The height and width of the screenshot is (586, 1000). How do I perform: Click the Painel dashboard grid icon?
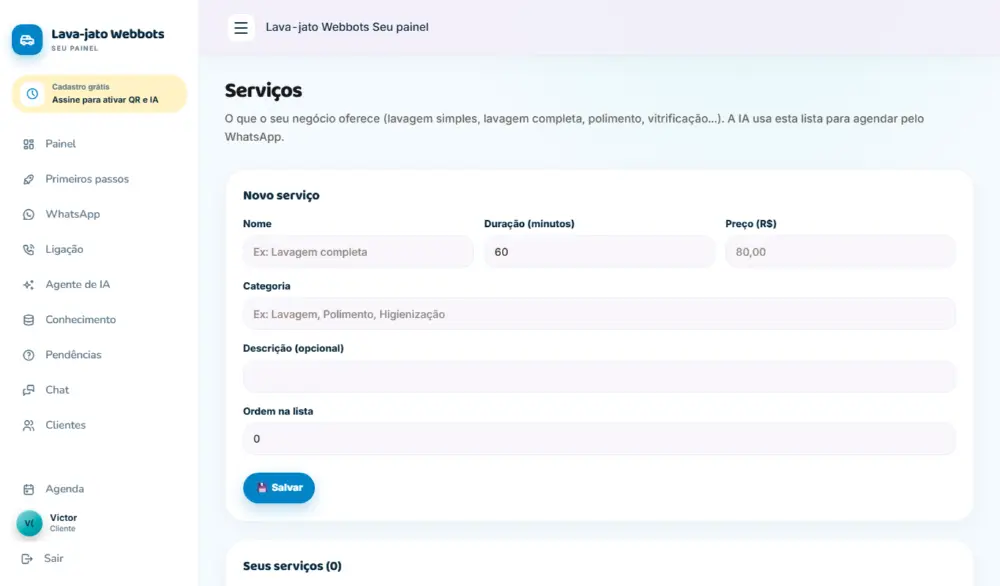(29, 144)
